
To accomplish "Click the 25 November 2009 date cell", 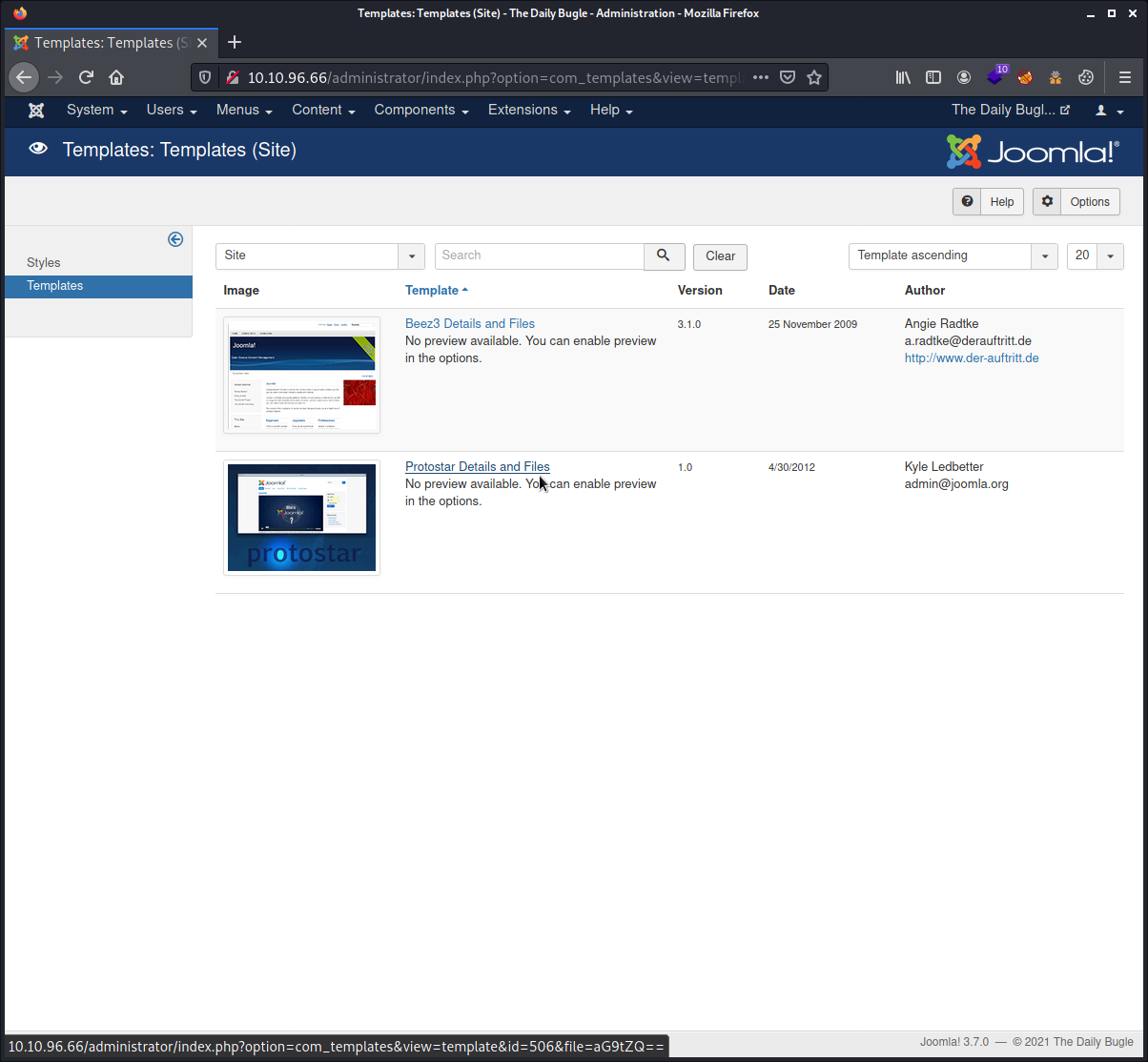I will 812,325.
